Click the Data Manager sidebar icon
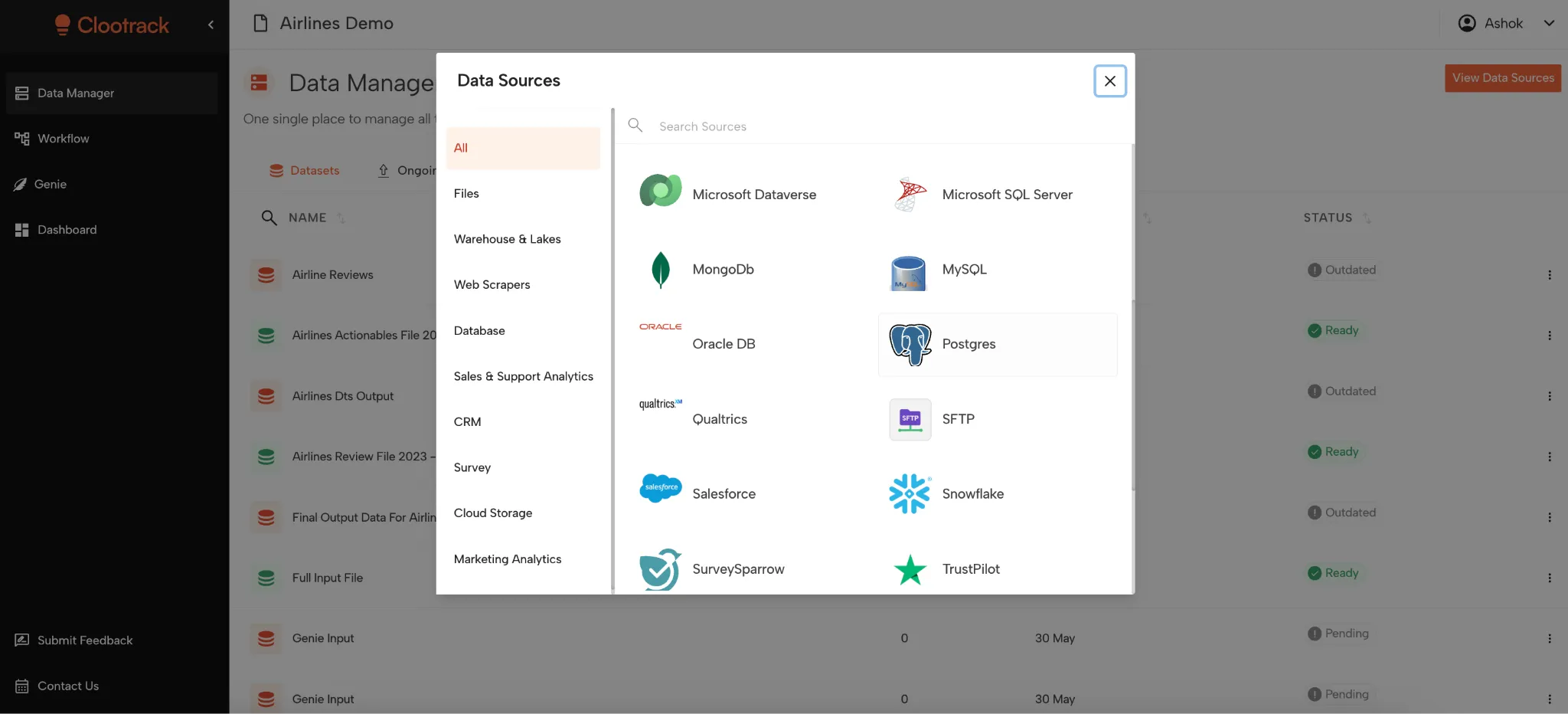The height and width of the screenshot is (714, 1568). [22, 93]
